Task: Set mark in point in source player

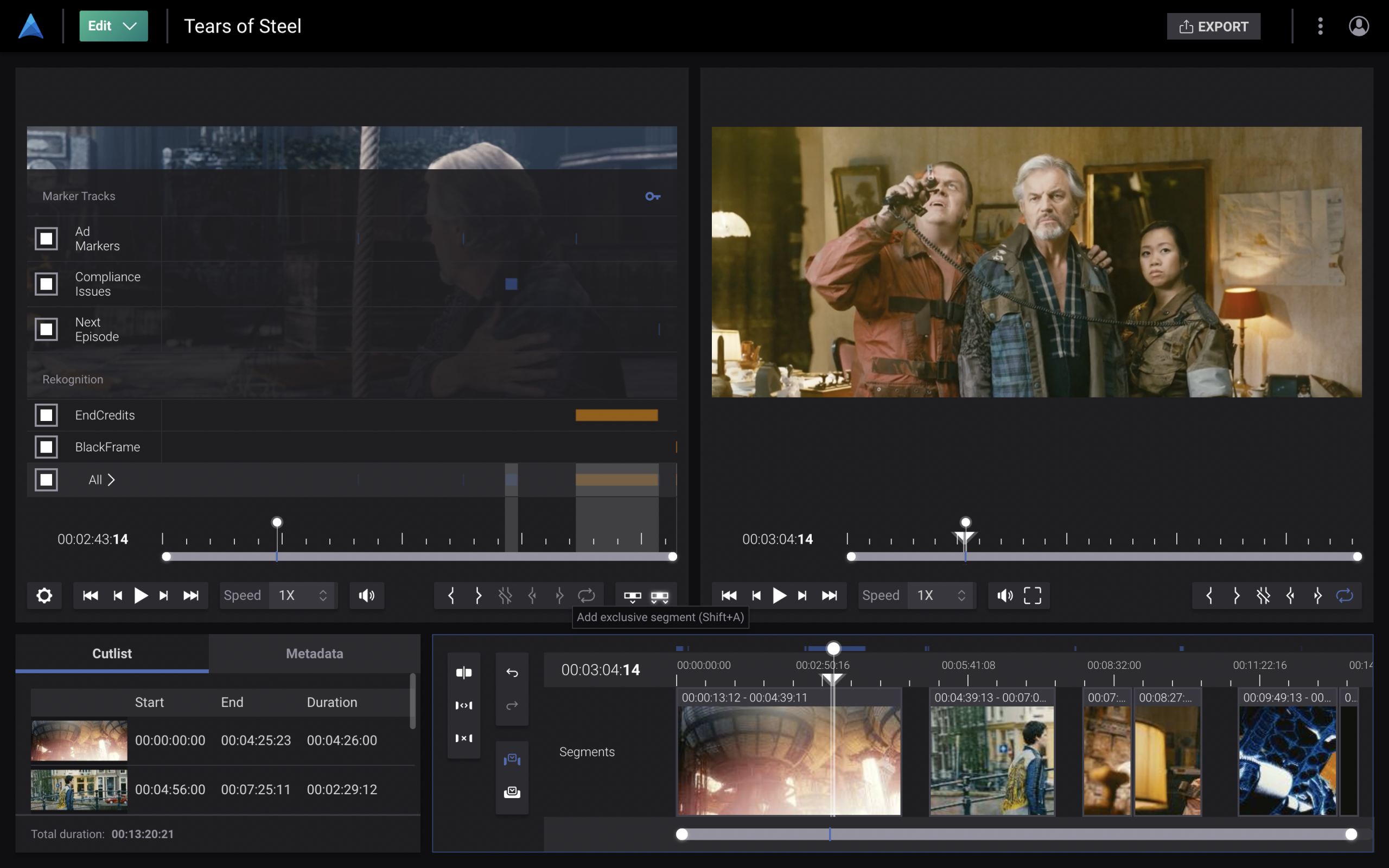Action: point(451,595)
